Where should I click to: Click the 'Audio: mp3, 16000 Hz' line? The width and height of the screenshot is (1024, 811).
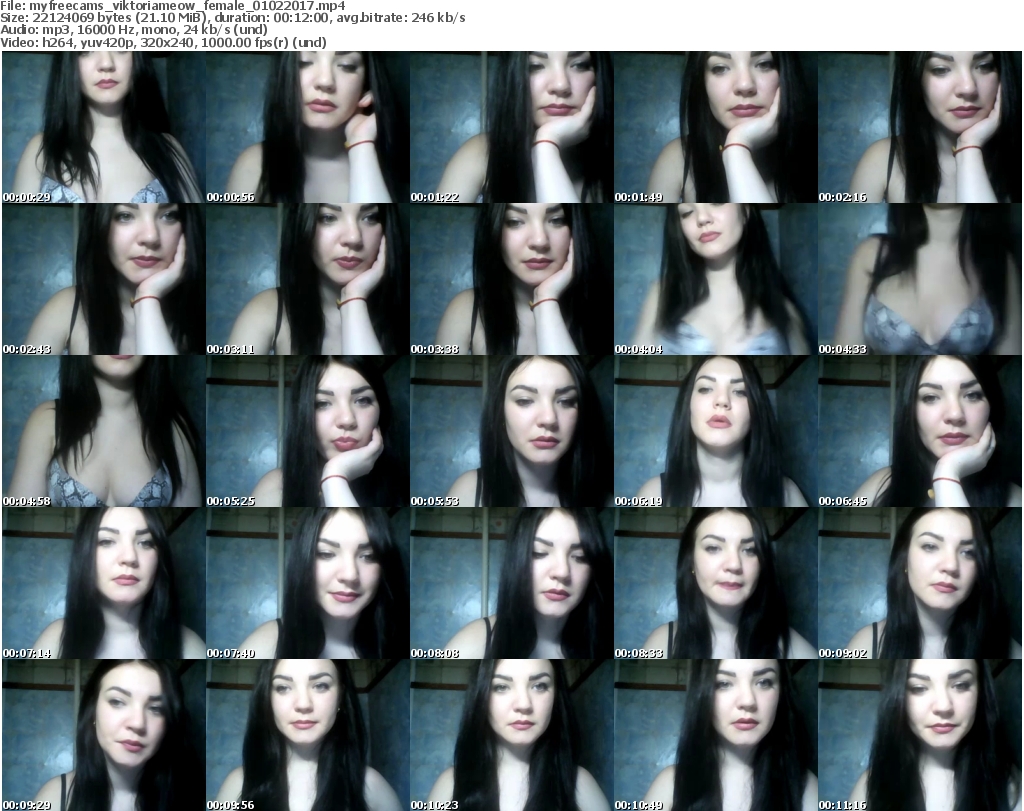(134, 30)
